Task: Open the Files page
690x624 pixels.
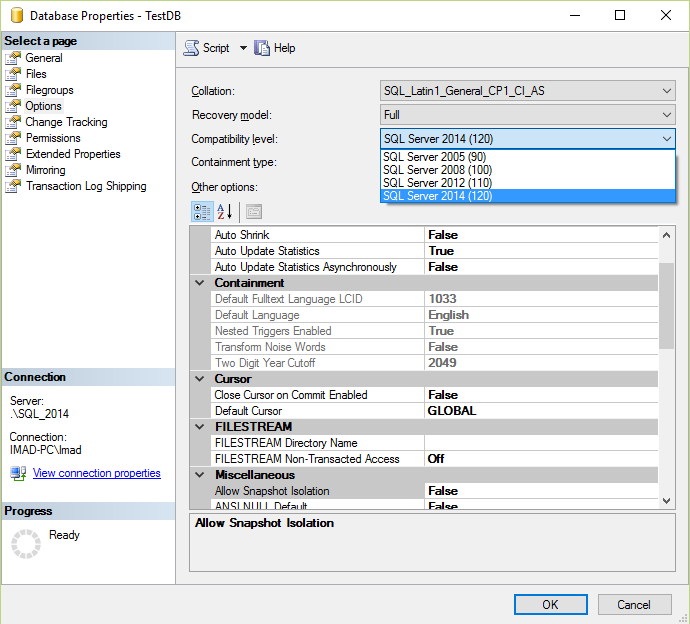Action: pos(36,74)
